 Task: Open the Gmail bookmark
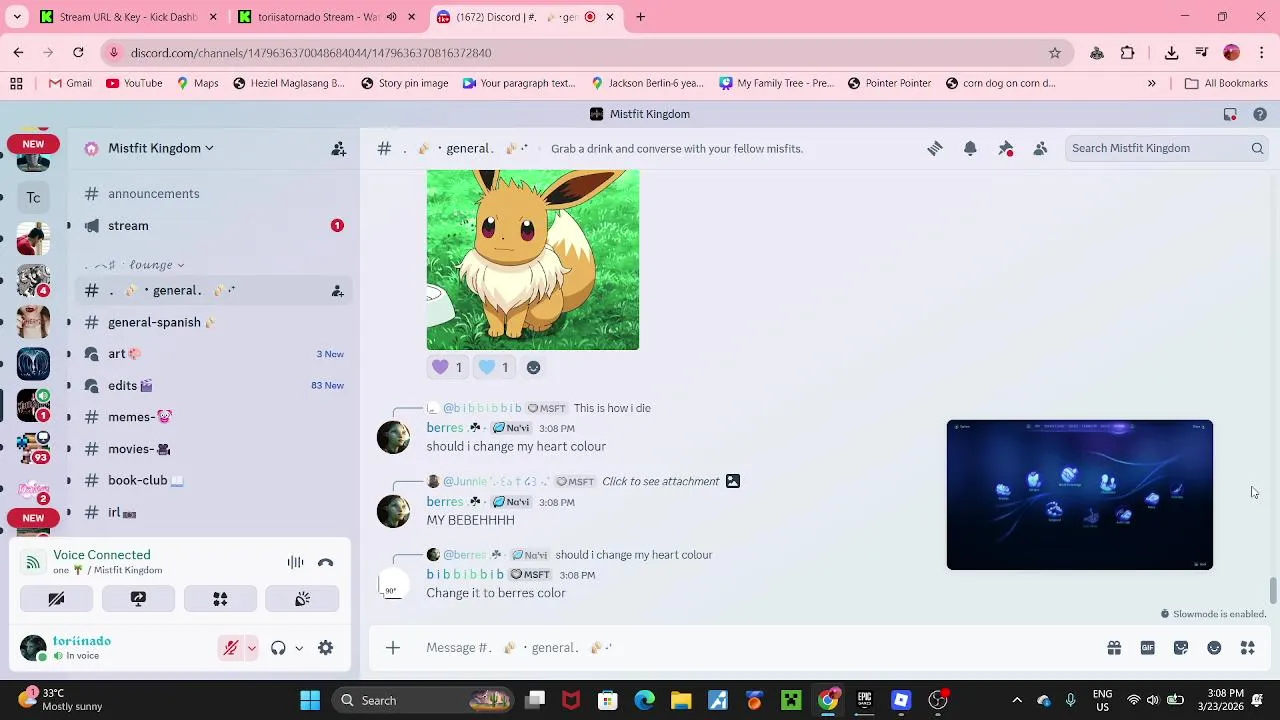(70, 83)
